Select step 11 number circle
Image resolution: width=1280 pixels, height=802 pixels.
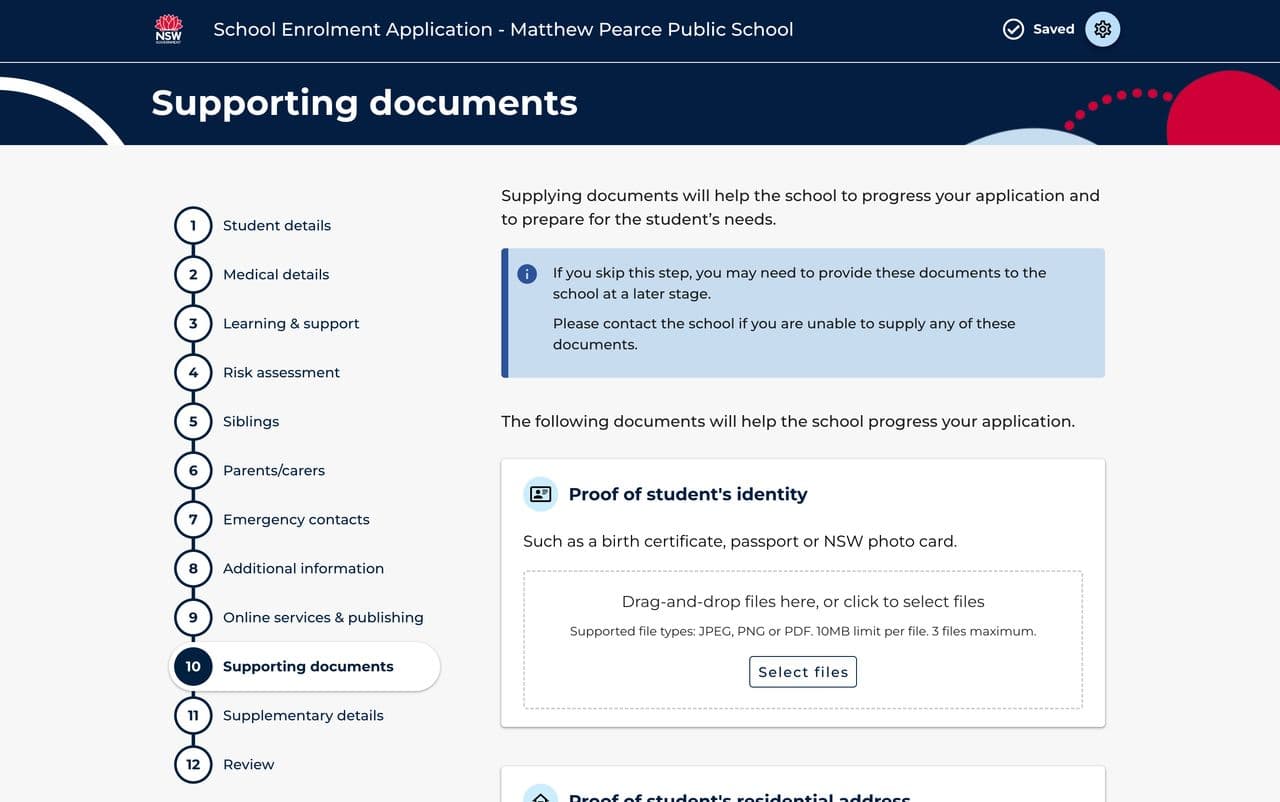[193, 715]
